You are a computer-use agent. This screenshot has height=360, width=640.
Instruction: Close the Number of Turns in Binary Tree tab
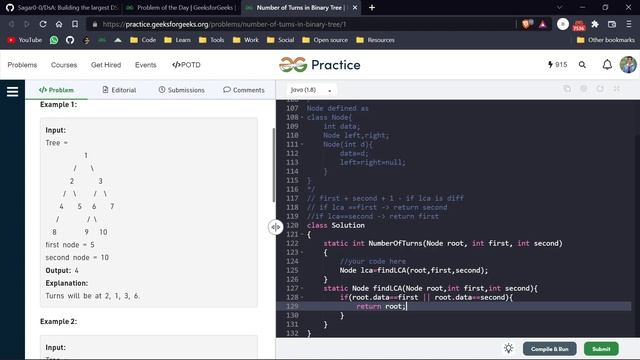point(355,8)
